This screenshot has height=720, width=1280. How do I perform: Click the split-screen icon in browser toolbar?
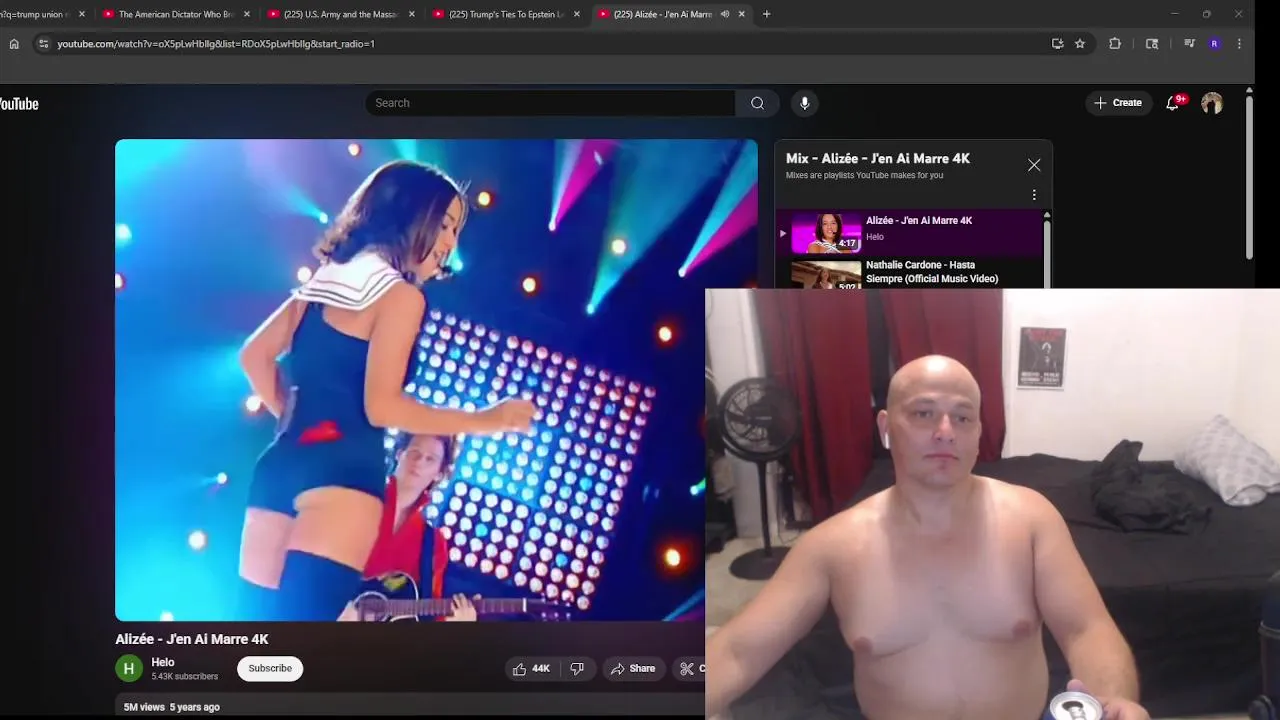click(1152, 44)
